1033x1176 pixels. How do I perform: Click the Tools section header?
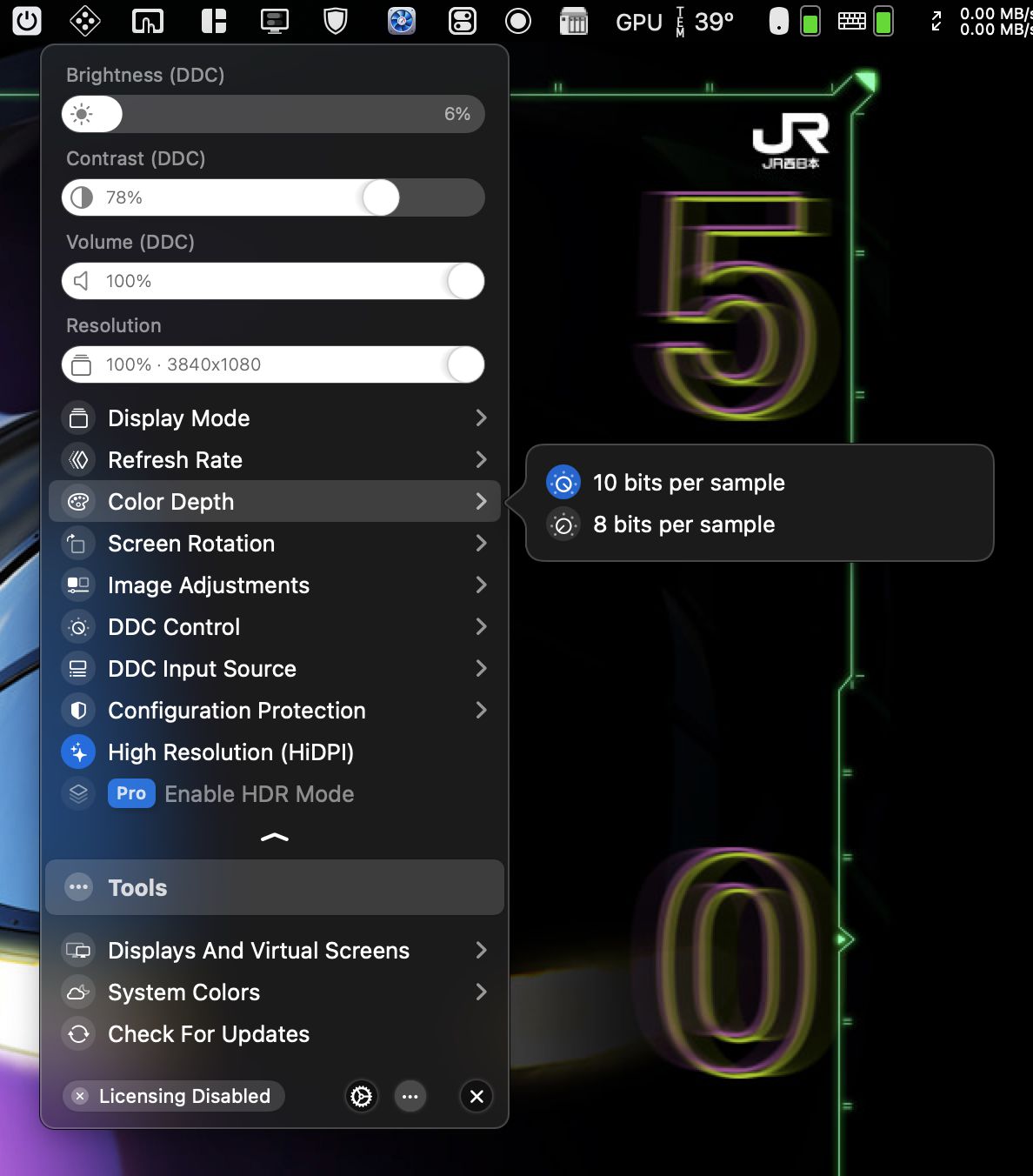(x=275, y=887)
